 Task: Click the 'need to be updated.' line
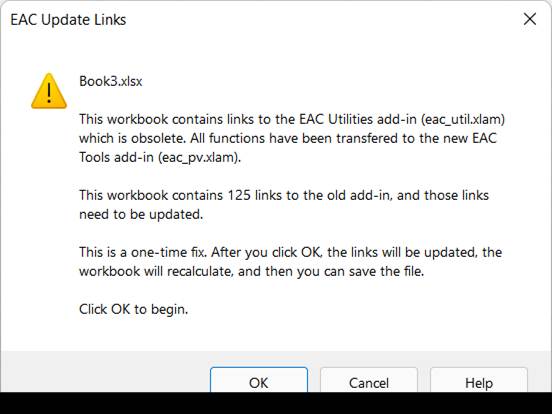pyautogui.click(x=141, y=214)
